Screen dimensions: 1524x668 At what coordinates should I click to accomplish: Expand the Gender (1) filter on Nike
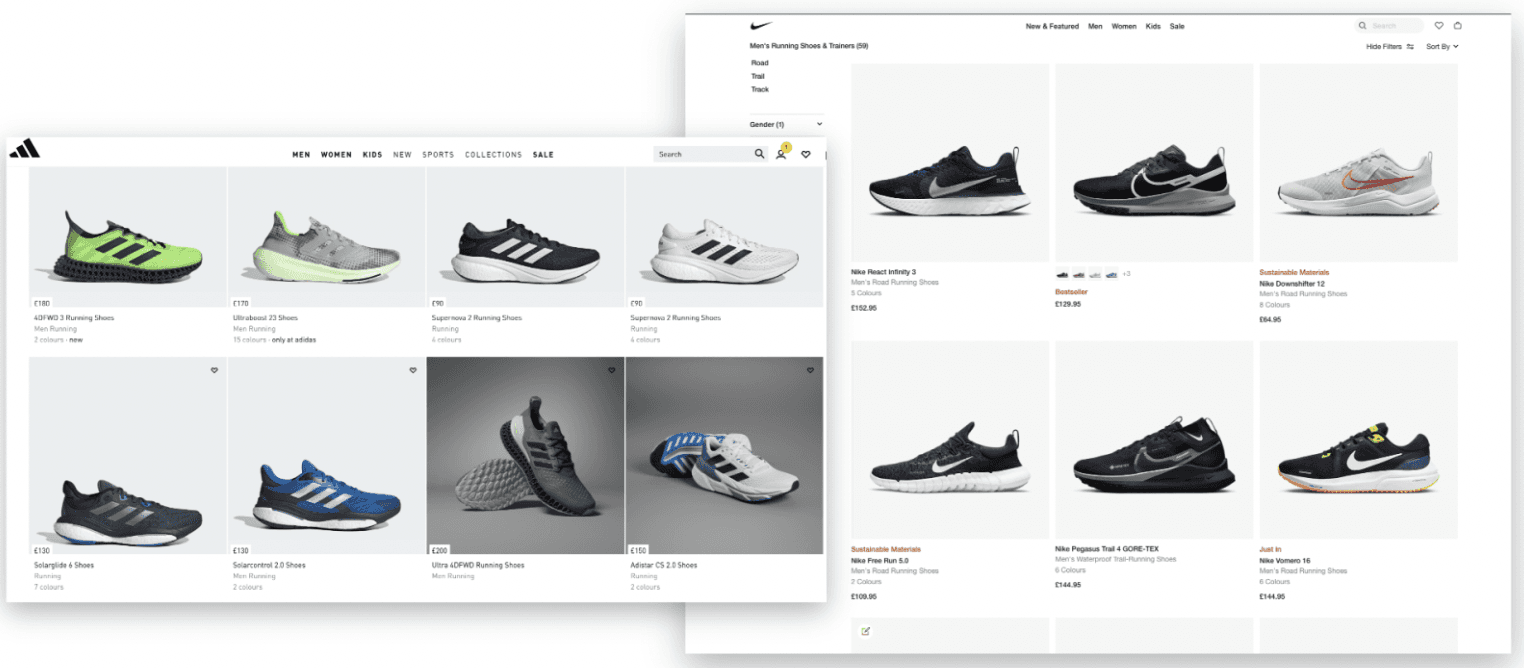click(x=786, y=124)
